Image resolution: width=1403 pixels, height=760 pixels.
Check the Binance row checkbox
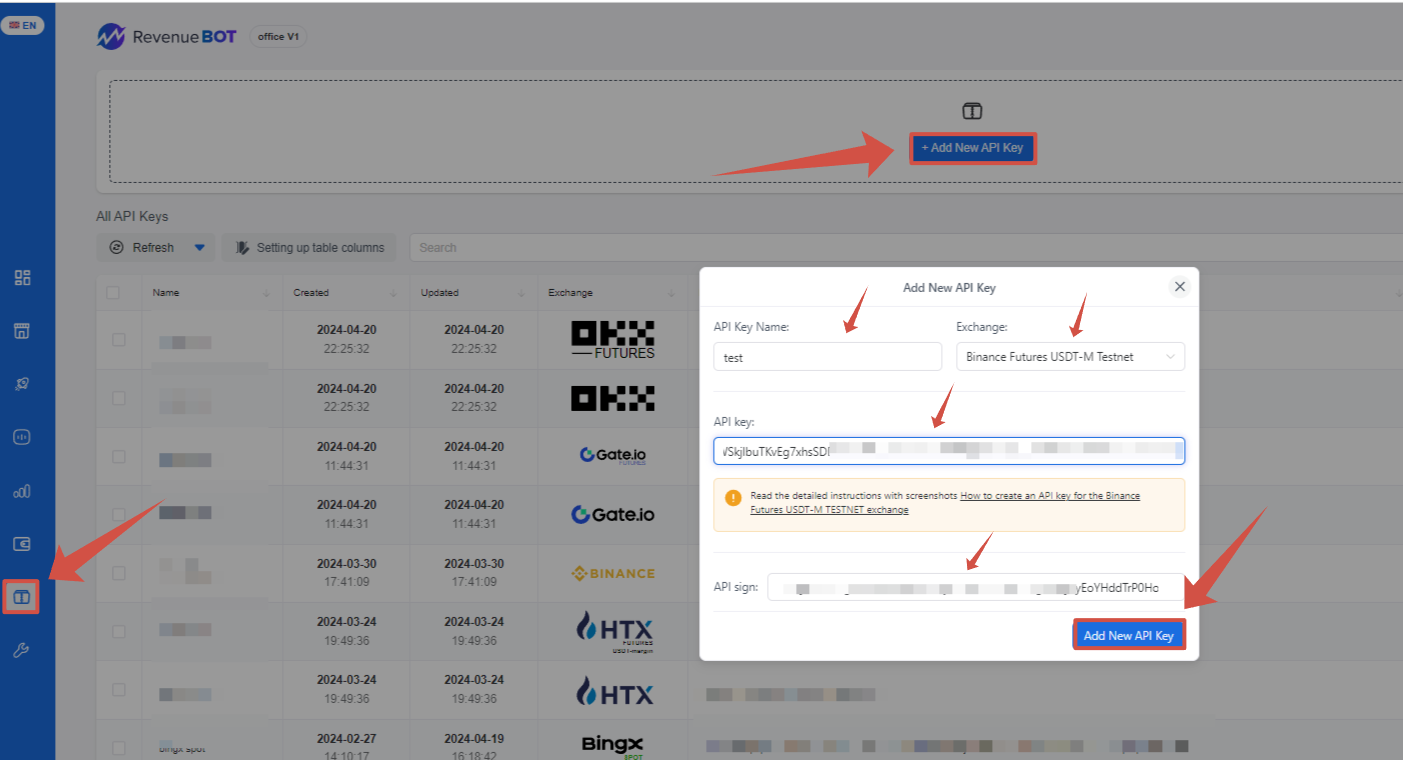pyautogui.click(x=119, y=573)
